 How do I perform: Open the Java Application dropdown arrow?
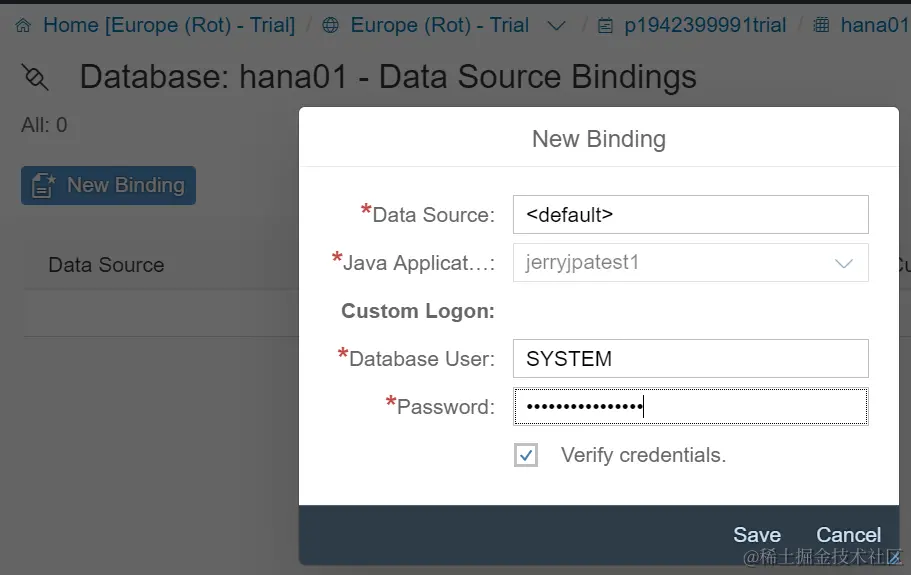[x=844, y=263]
